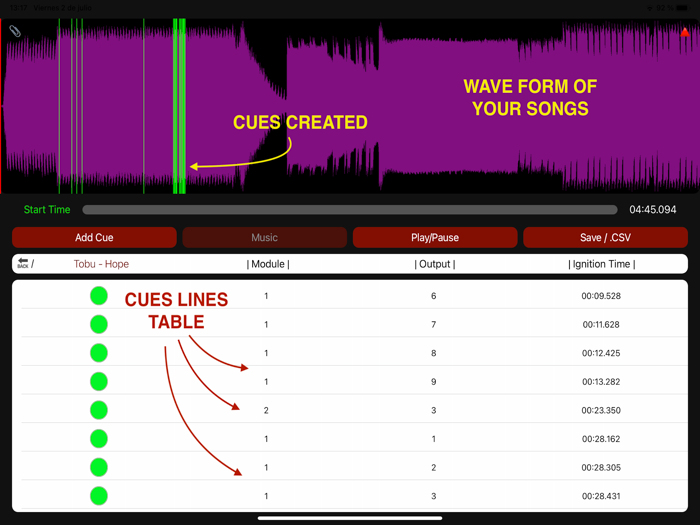Select output 3 in the 00:23.350 row
Image resolution: width=700 pixels, height=525 pixels.
[x=433, y=410]
